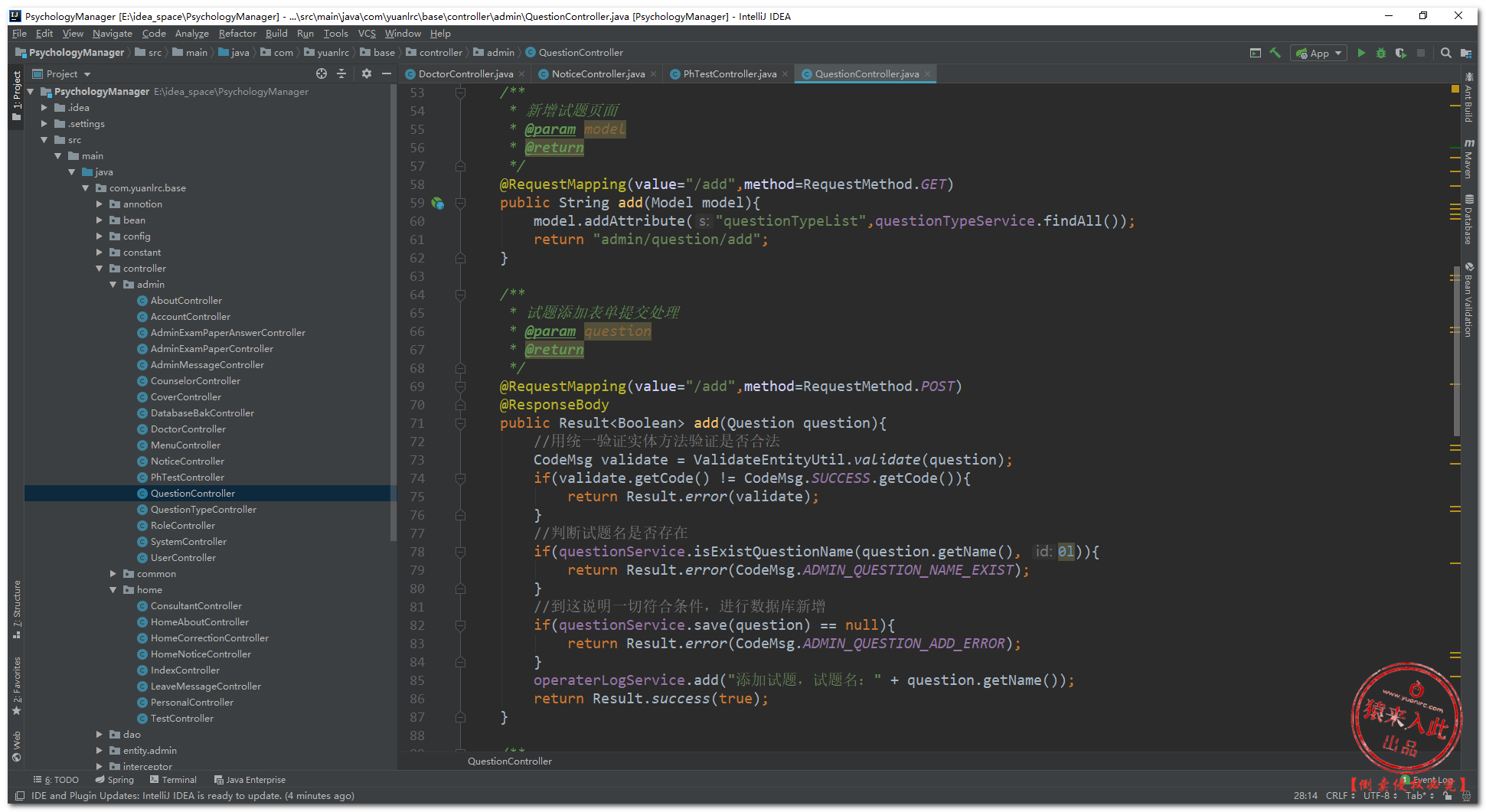Toggle code folding for method at line 71
The height and width of the screenshot is (812, 1486).
click(x=460, y=423)
